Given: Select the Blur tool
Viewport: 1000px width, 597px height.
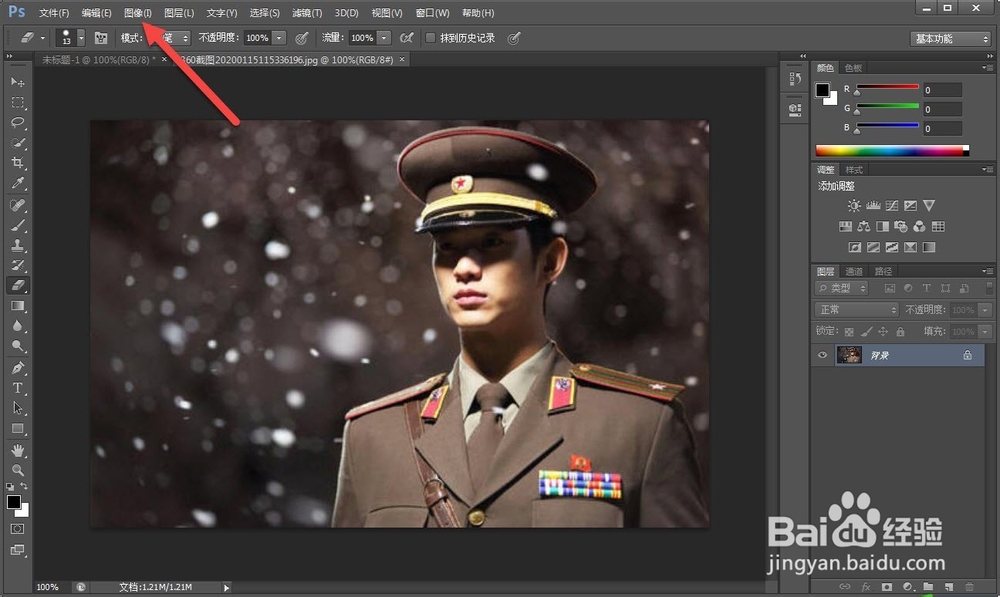Looking at the screenshot, I should pyautogui.click(x=17, y=327).
